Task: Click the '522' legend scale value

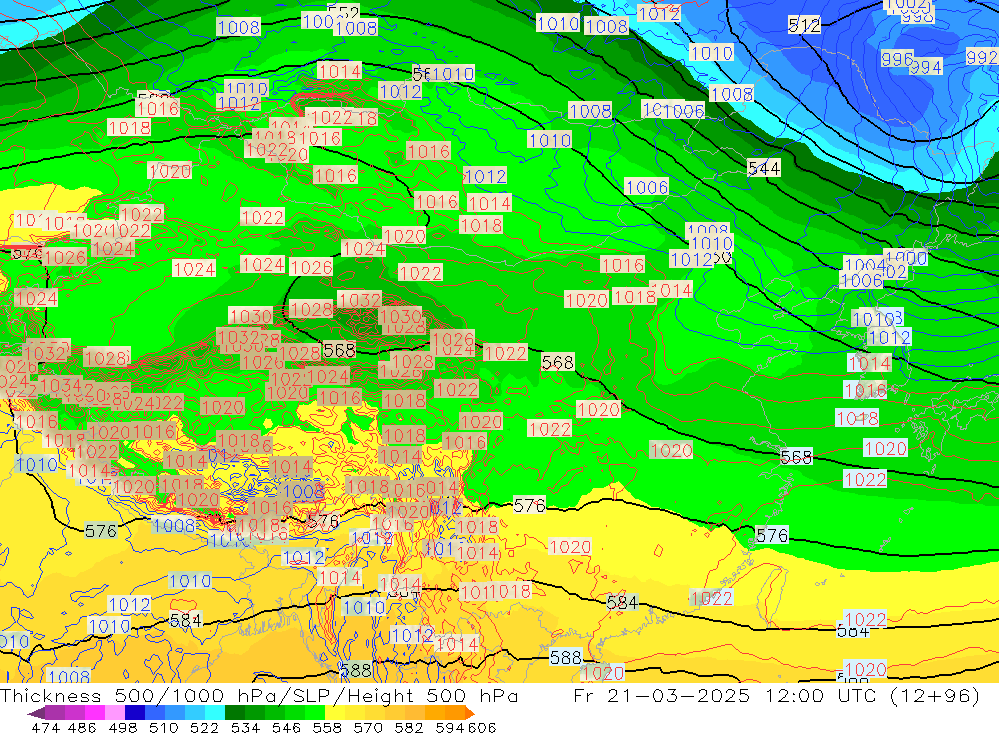Action: click(205, 727)
